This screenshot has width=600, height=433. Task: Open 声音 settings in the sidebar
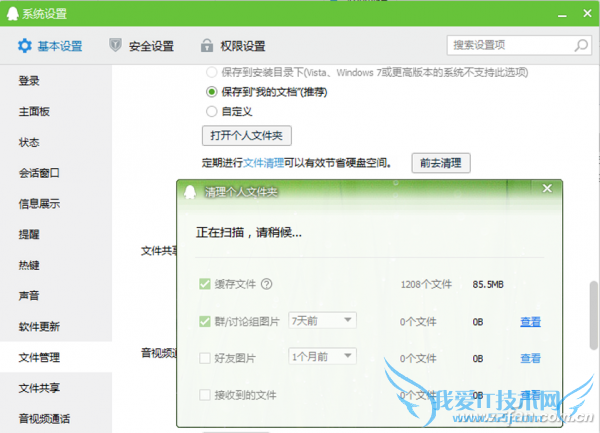tap(56, 296)
